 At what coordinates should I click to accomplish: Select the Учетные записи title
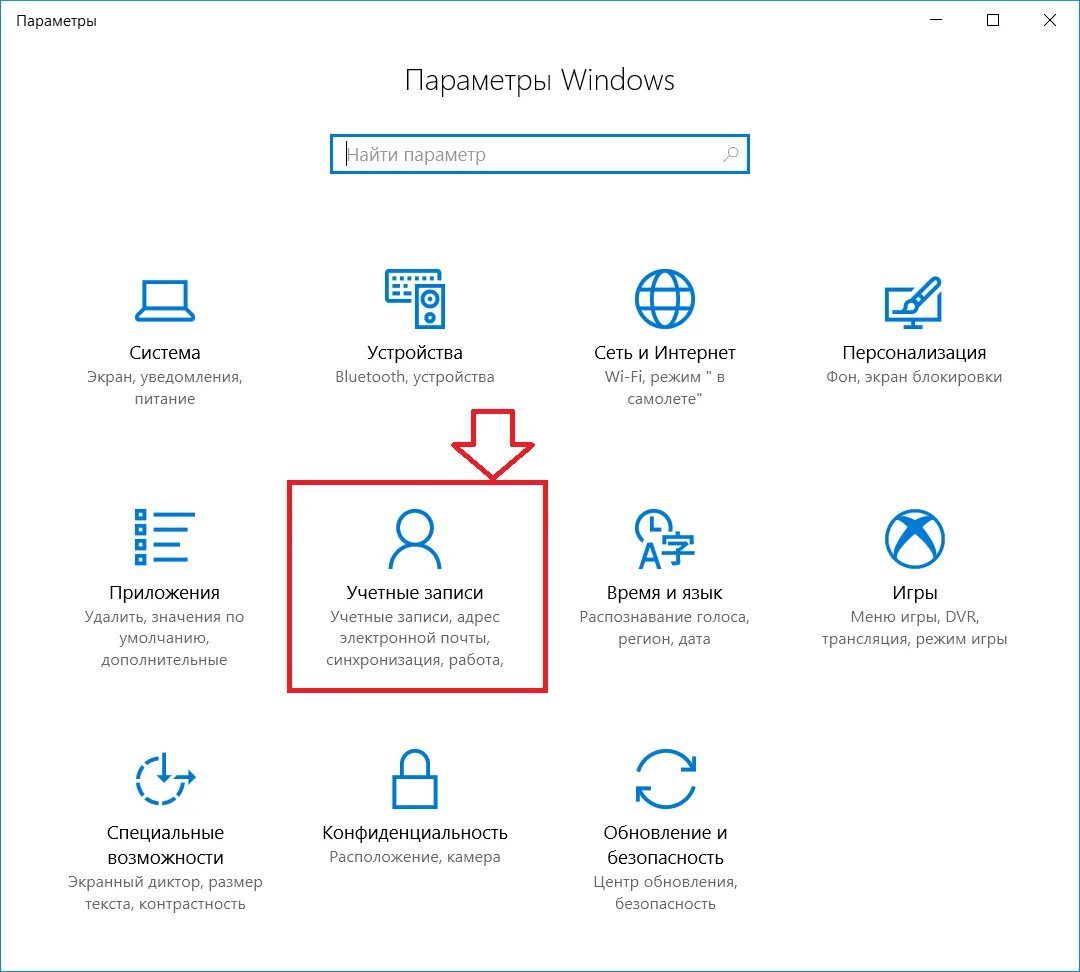point(415,592)
